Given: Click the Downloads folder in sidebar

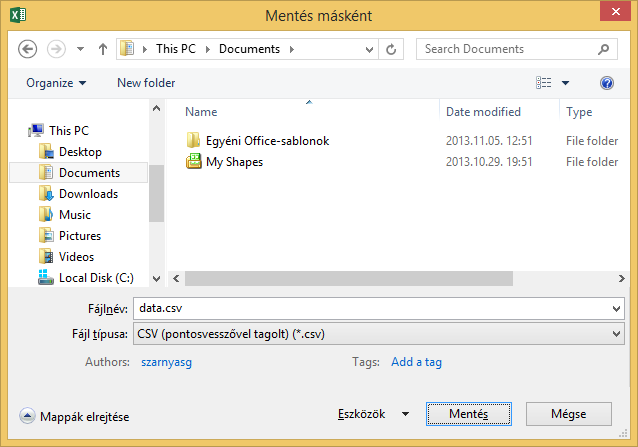Looking at the screenshot, I should click(x=88, y=194).
